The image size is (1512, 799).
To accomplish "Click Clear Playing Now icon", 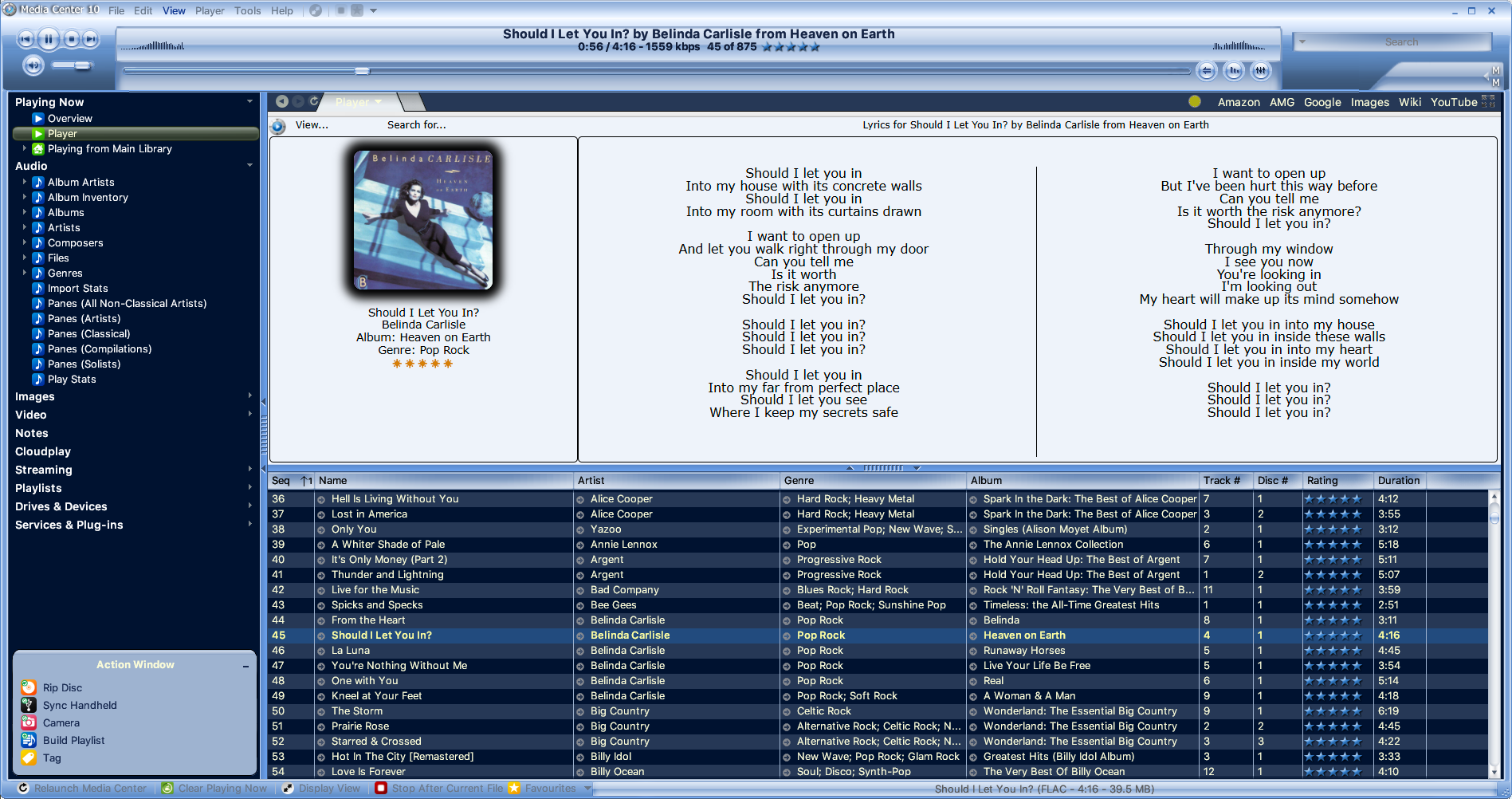I will coord(167,788).
